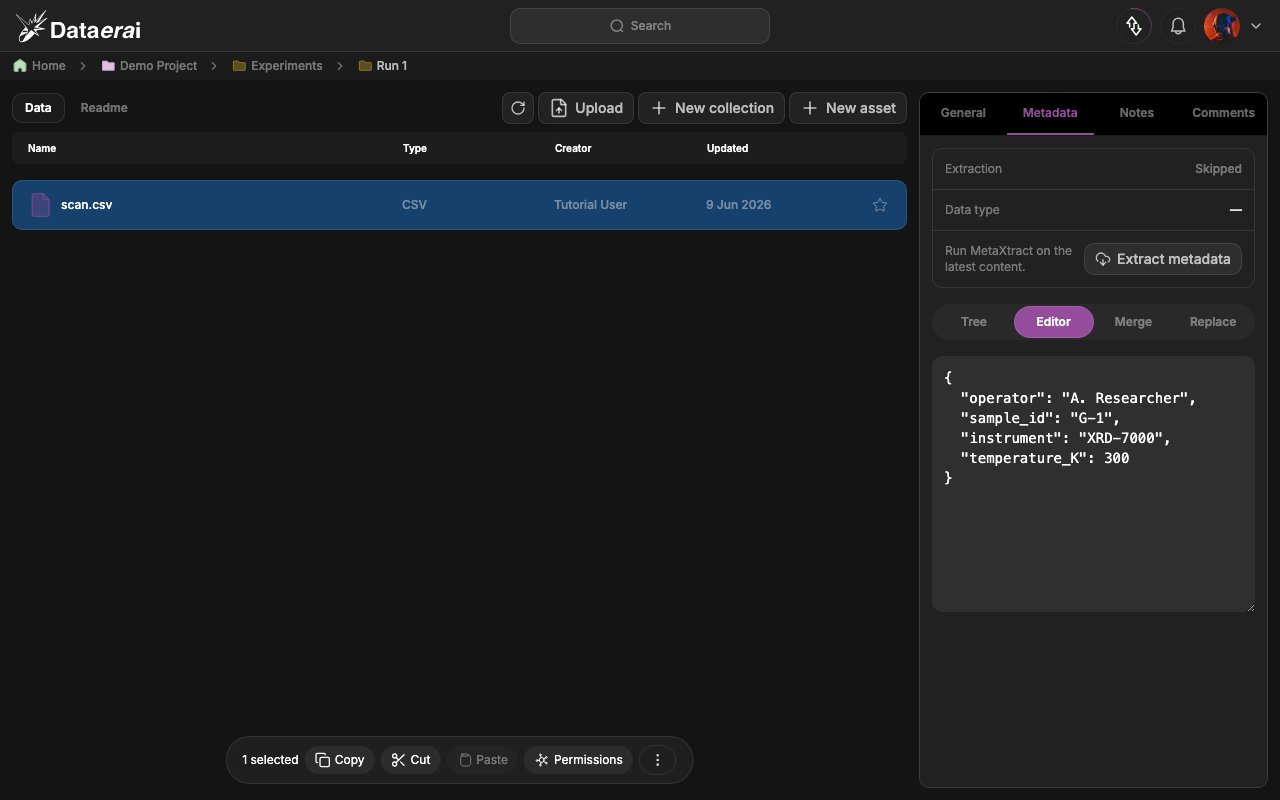Click the Data type row label
1280x800 pixels.
click(x=972, y=210)
